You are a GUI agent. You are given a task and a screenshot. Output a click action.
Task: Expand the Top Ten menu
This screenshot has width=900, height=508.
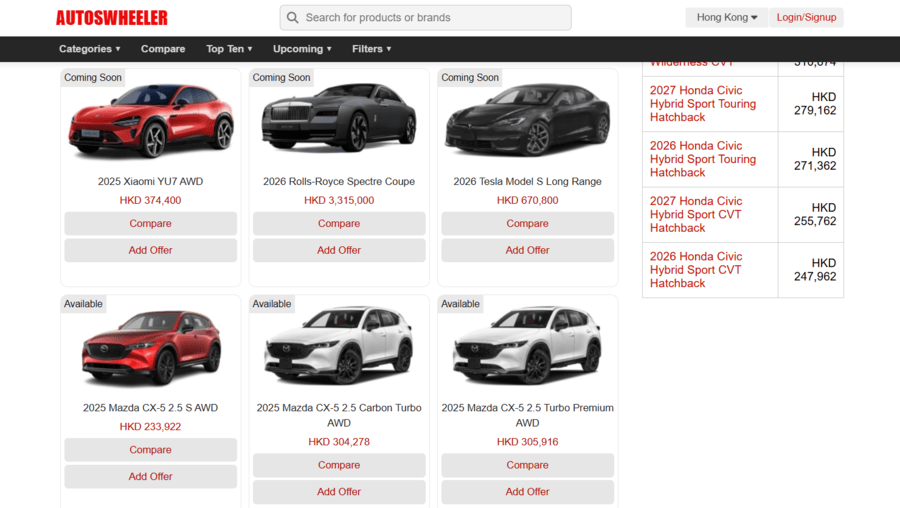click(x=229, y=49)
